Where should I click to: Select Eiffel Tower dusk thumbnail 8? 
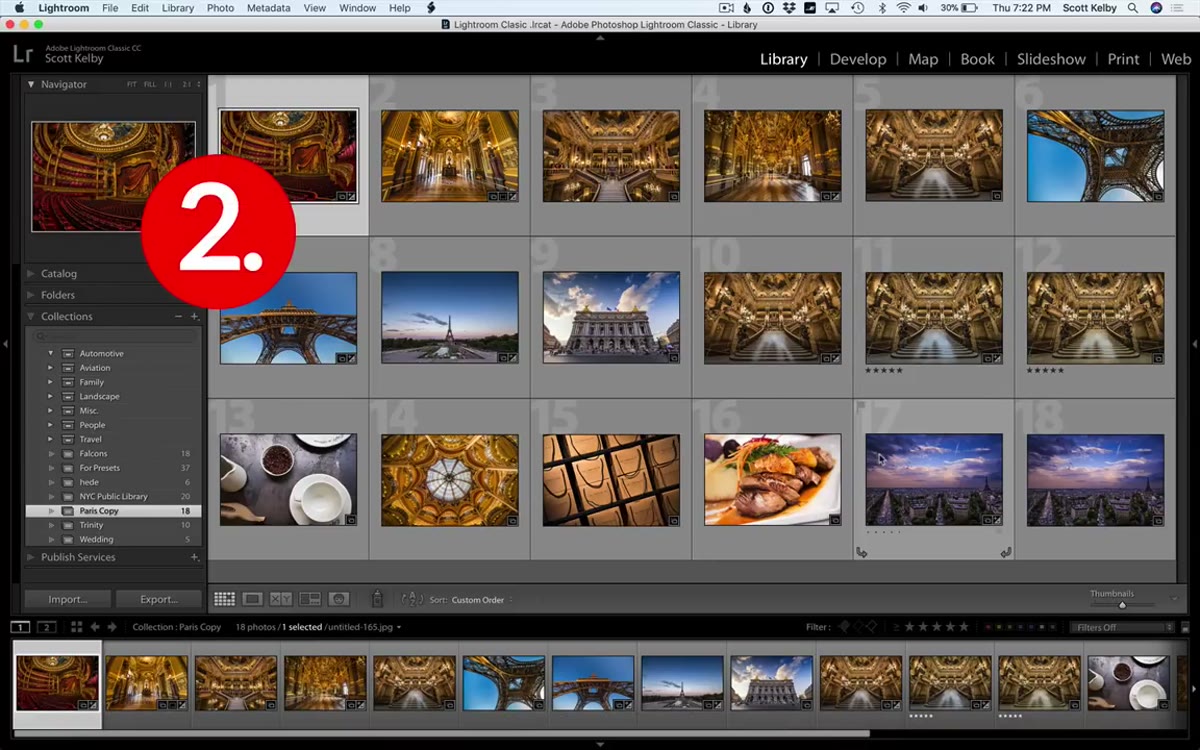point(450,317)
